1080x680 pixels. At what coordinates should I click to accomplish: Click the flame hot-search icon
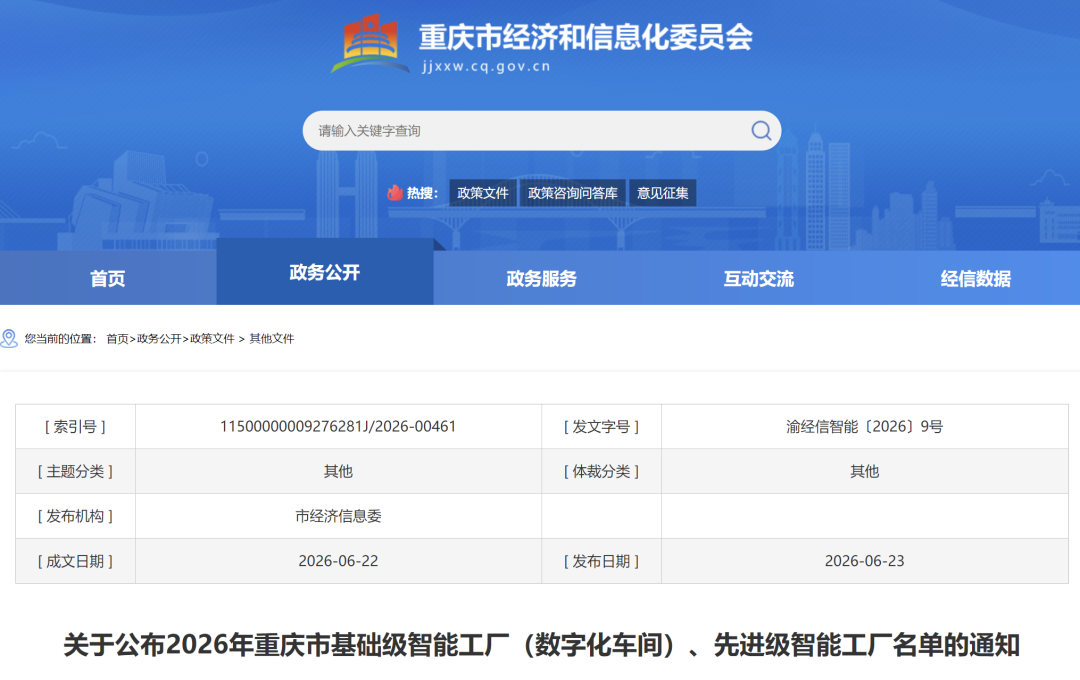[x=395, y=193]
